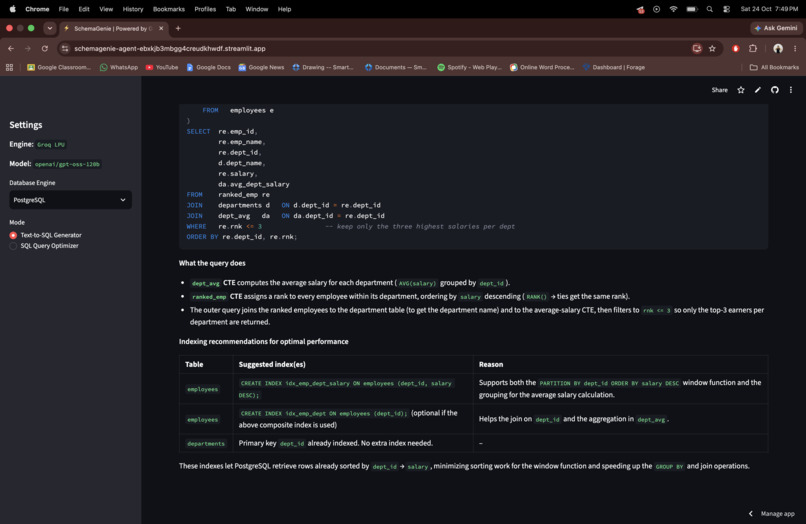Open the Chrome app menu
Screen dimensions: 806x524
click(x=37, y=9)
